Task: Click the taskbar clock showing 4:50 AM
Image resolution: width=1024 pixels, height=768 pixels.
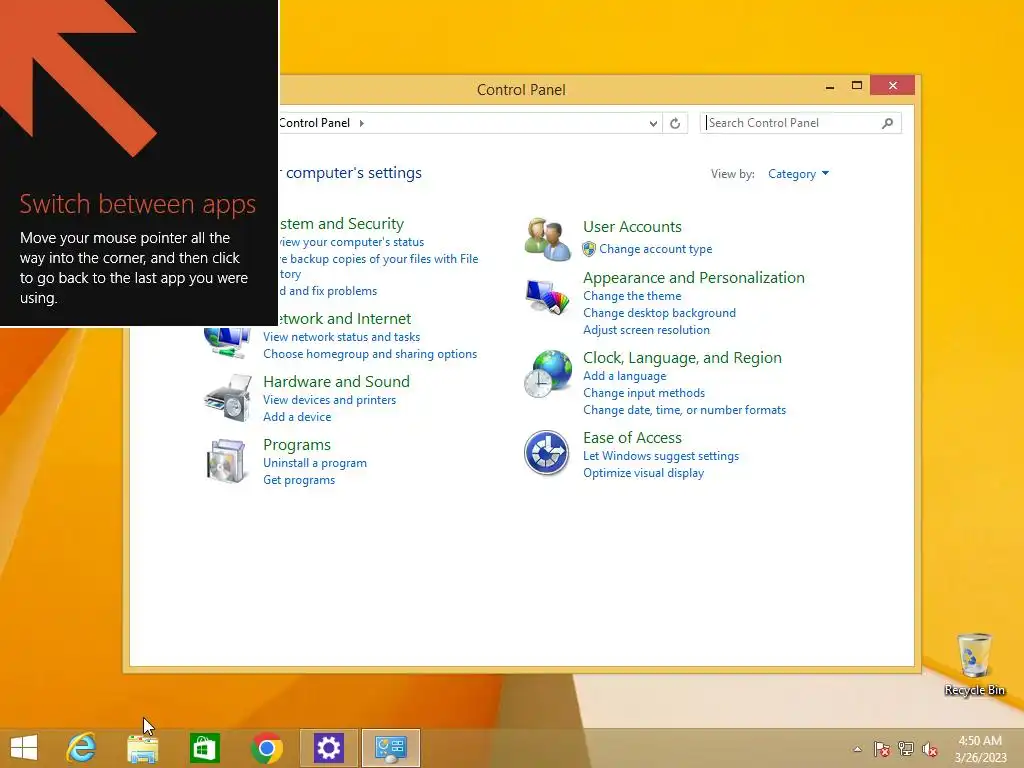Action: click(x=980, y=749)
